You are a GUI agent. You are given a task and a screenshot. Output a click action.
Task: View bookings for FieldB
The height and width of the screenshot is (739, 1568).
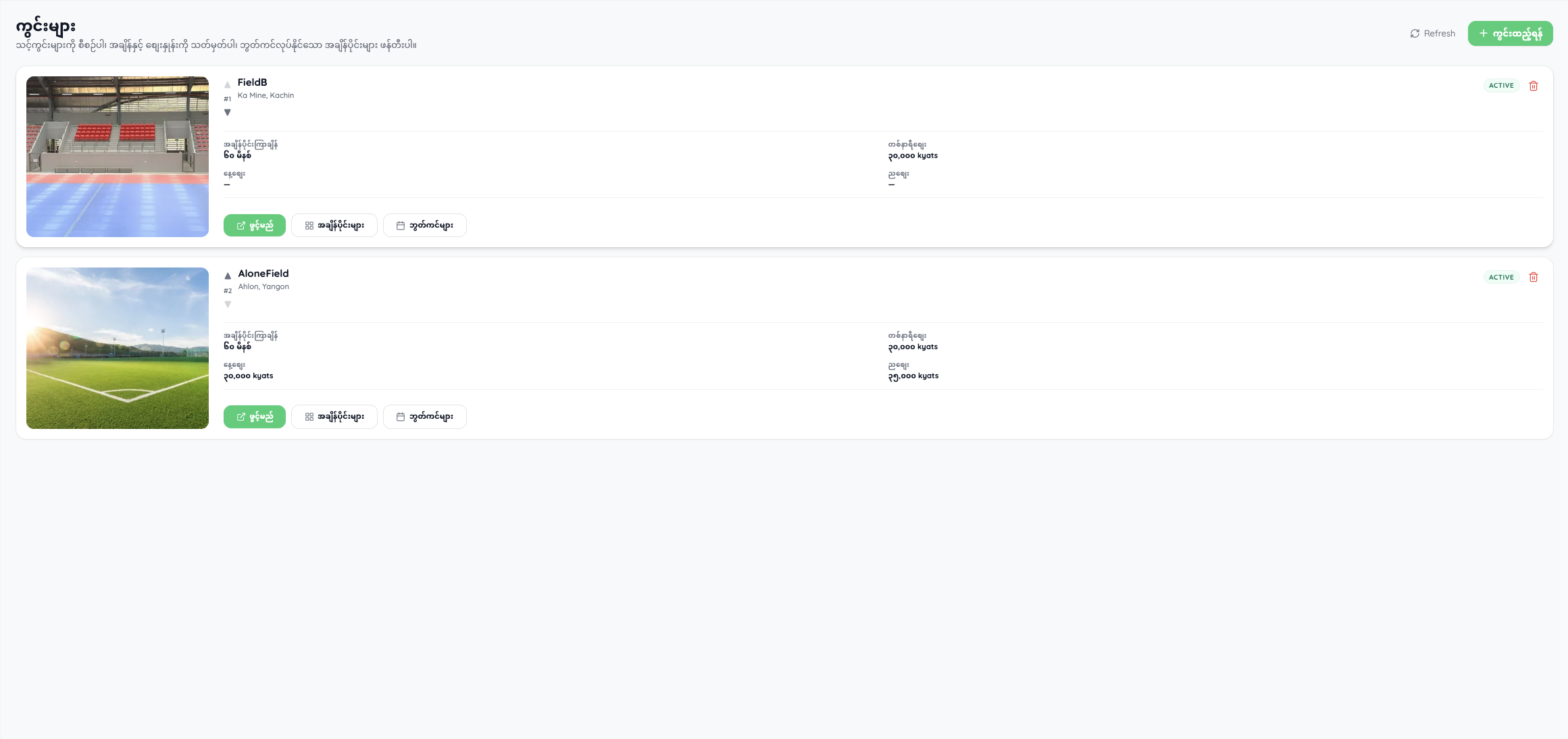(x=425, y=226)
